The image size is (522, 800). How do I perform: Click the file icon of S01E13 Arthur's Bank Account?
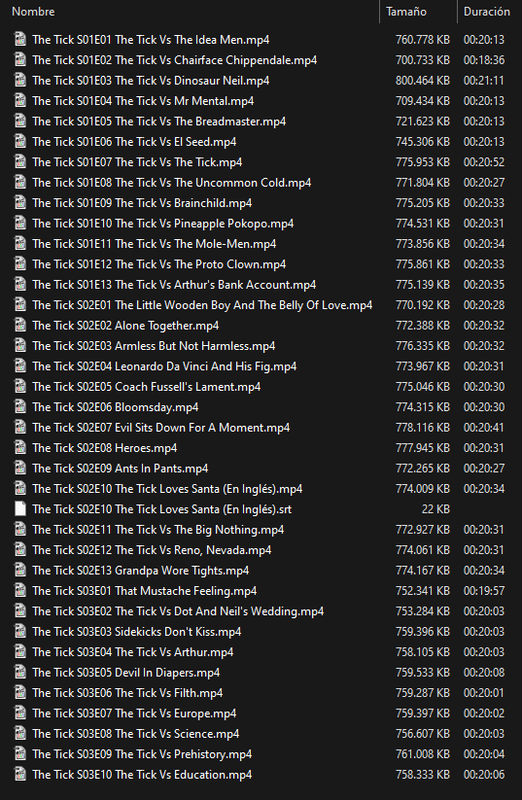tap(20, 284)
